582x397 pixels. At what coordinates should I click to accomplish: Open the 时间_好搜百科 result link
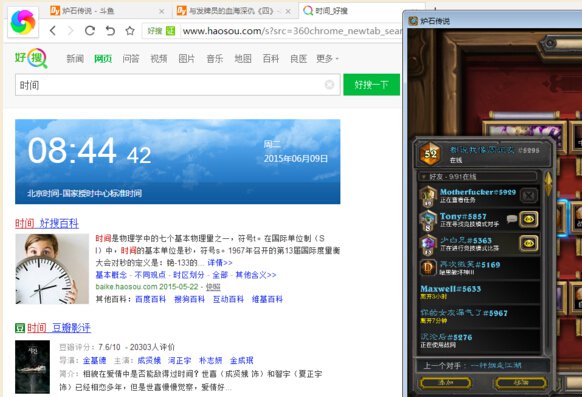click(x=47, y=223)
